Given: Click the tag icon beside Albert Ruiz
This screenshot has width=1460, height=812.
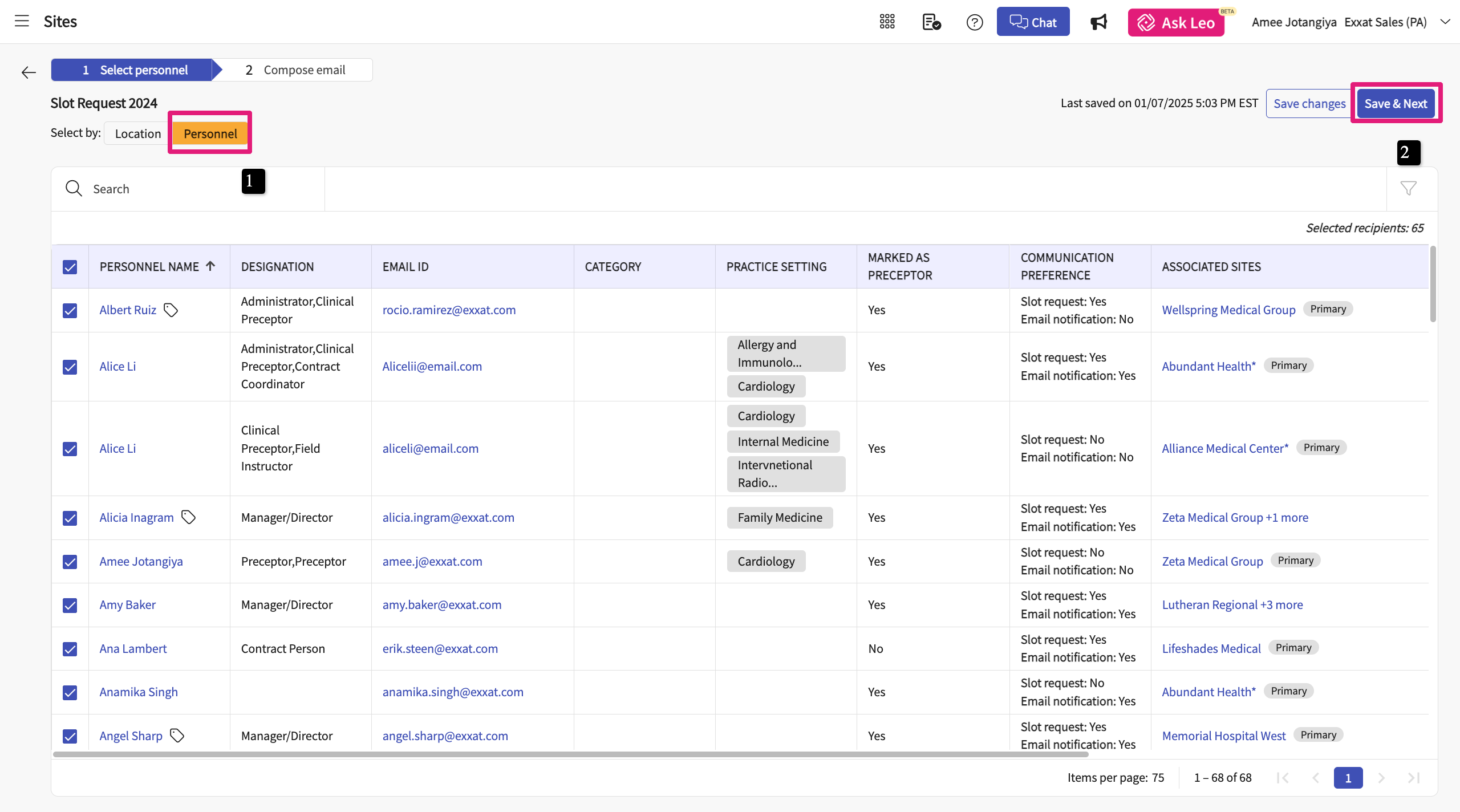Looking at the screenshot, I should pyautogui.click(x=171, y=310).
